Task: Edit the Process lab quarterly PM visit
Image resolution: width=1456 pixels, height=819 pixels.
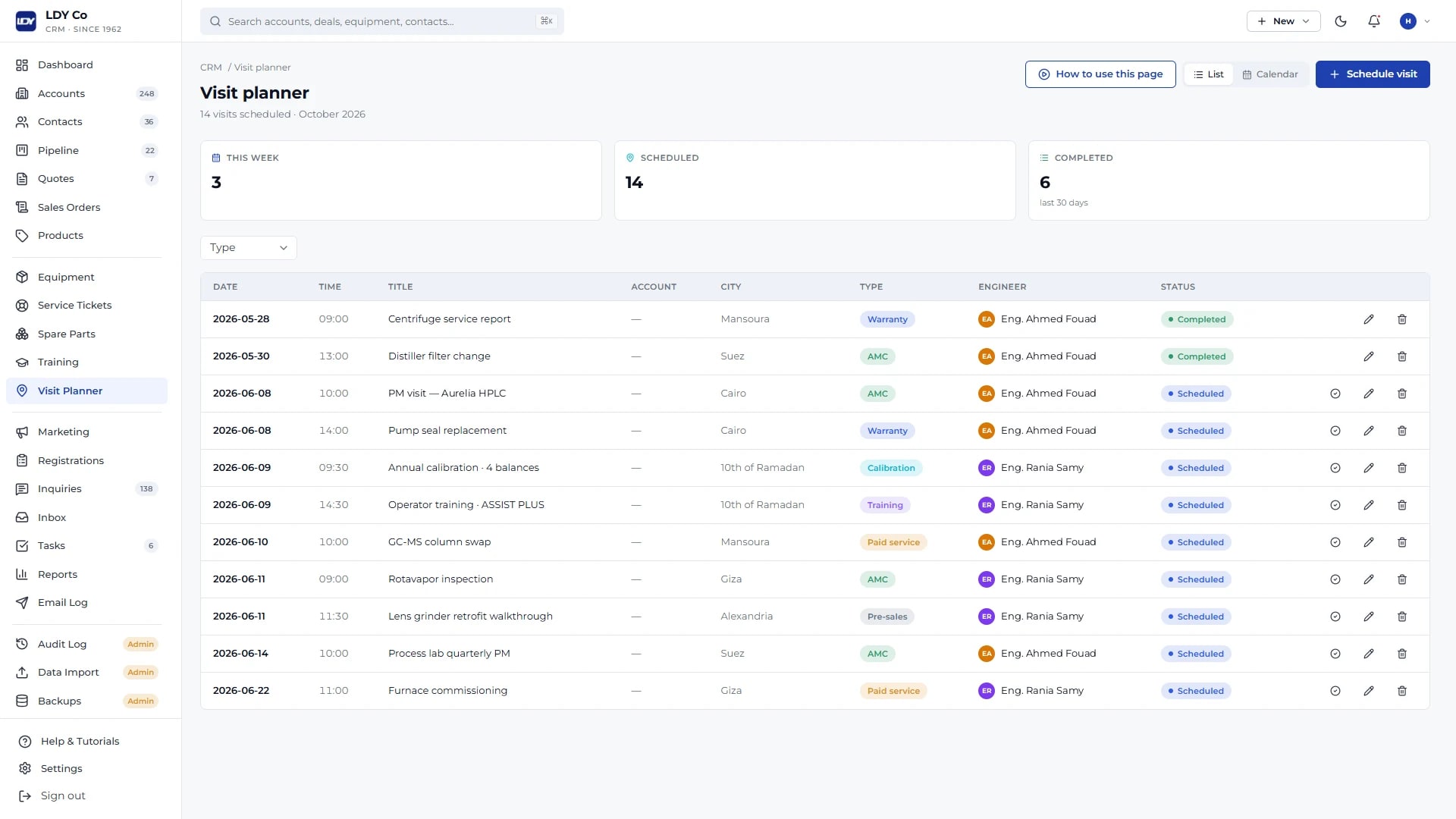Action: (x=1369, y=654)
